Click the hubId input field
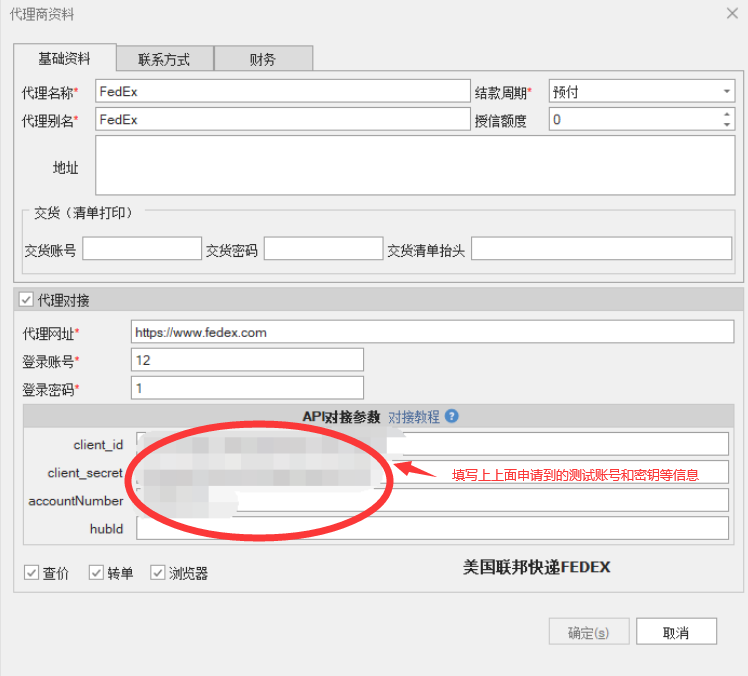The height and width of the screenshot is (676, 748). [432, 528]
